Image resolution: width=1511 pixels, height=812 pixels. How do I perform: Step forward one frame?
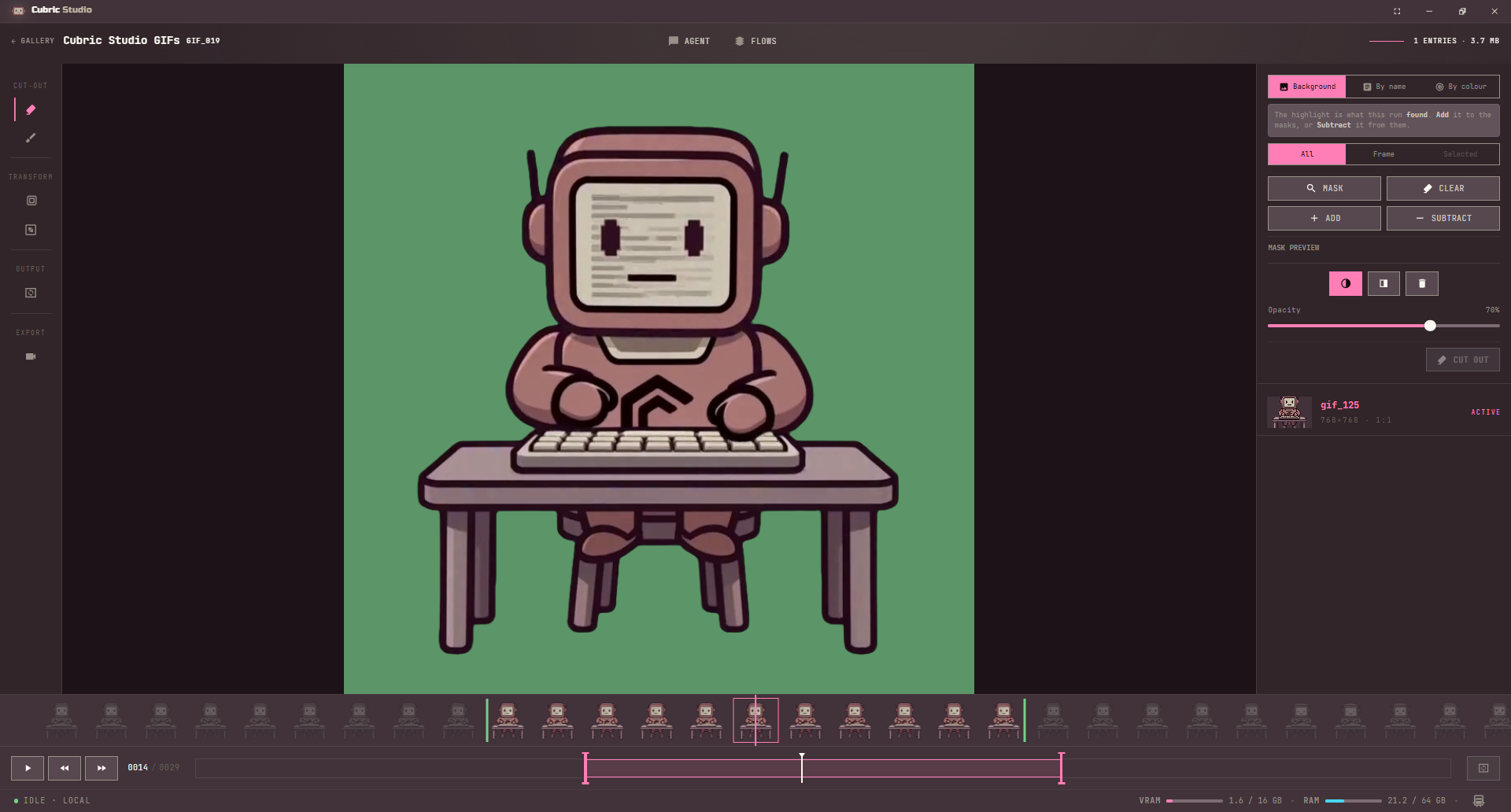(102, 768)
